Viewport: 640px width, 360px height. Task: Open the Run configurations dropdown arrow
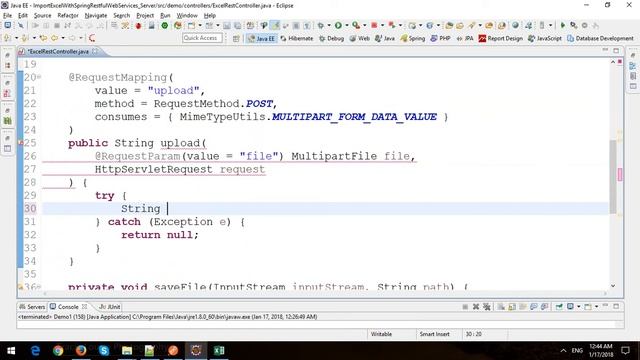tap(347, 25)
